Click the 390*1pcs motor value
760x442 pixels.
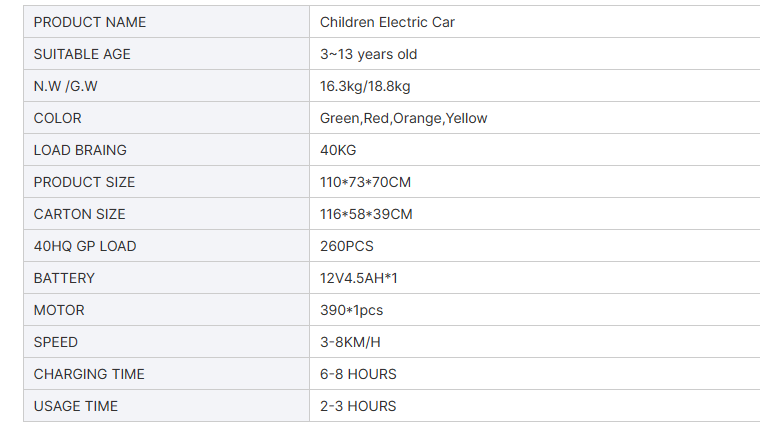pyautogui.click(x=351, y=310)
